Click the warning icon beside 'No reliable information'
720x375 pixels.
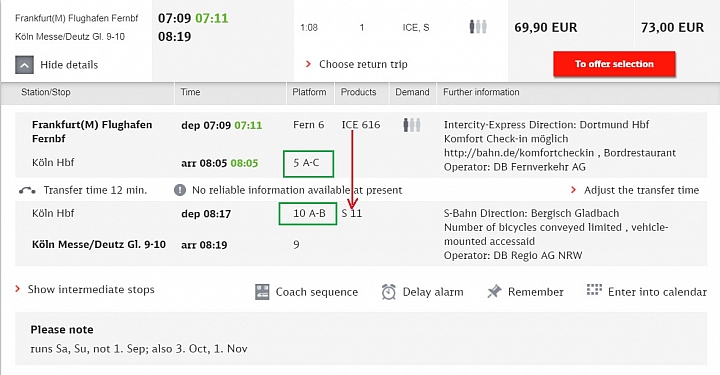click(180, 190)
